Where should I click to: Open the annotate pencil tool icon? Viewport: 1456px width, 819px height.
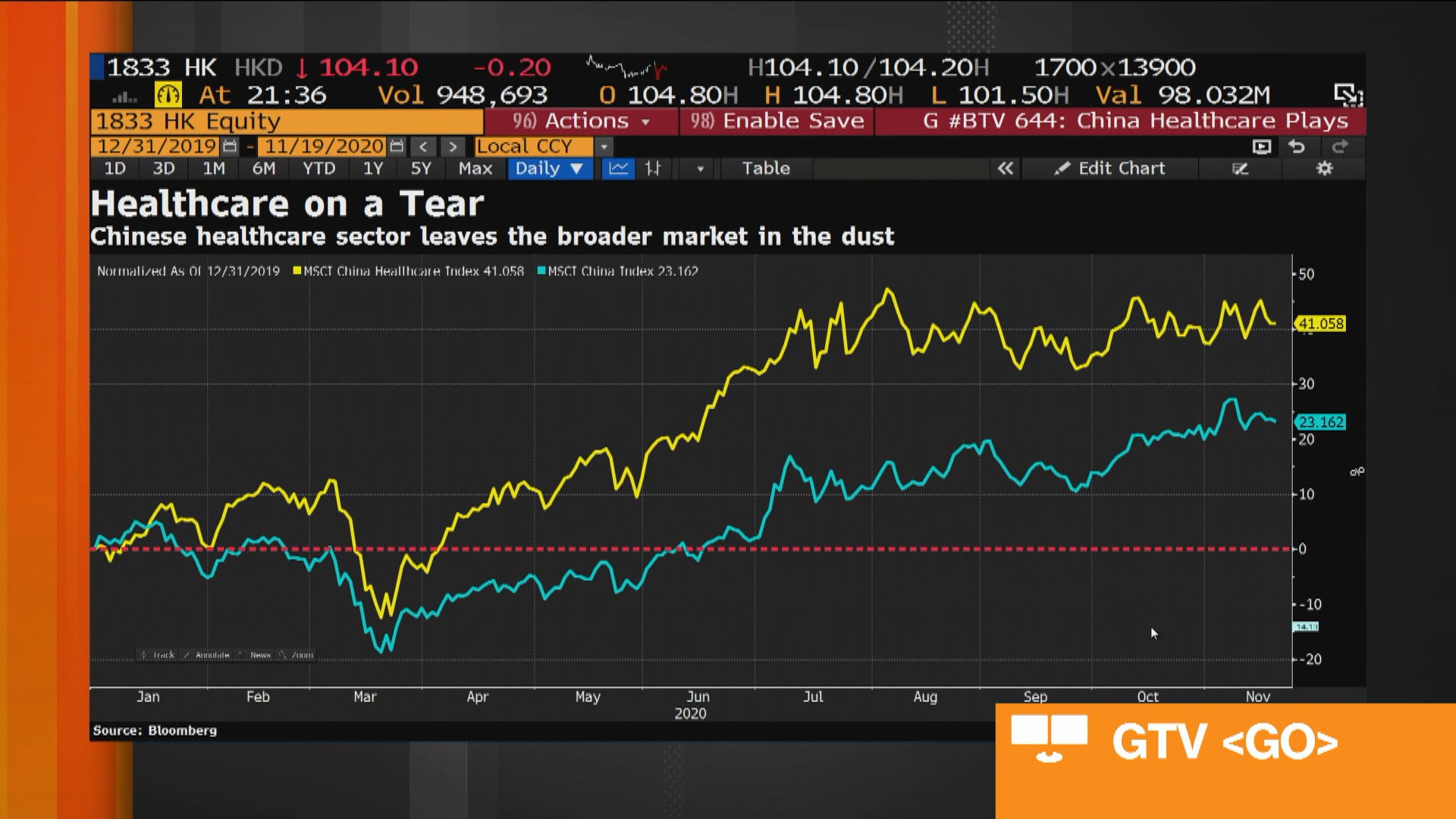[1240, 168]
